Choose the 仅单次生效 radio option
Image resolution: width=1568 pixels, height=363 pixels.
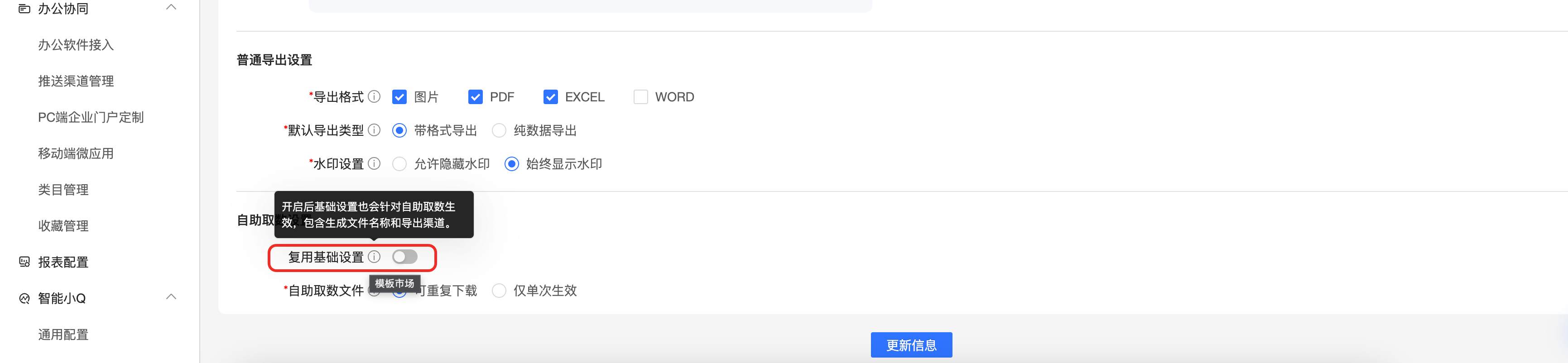499,291
